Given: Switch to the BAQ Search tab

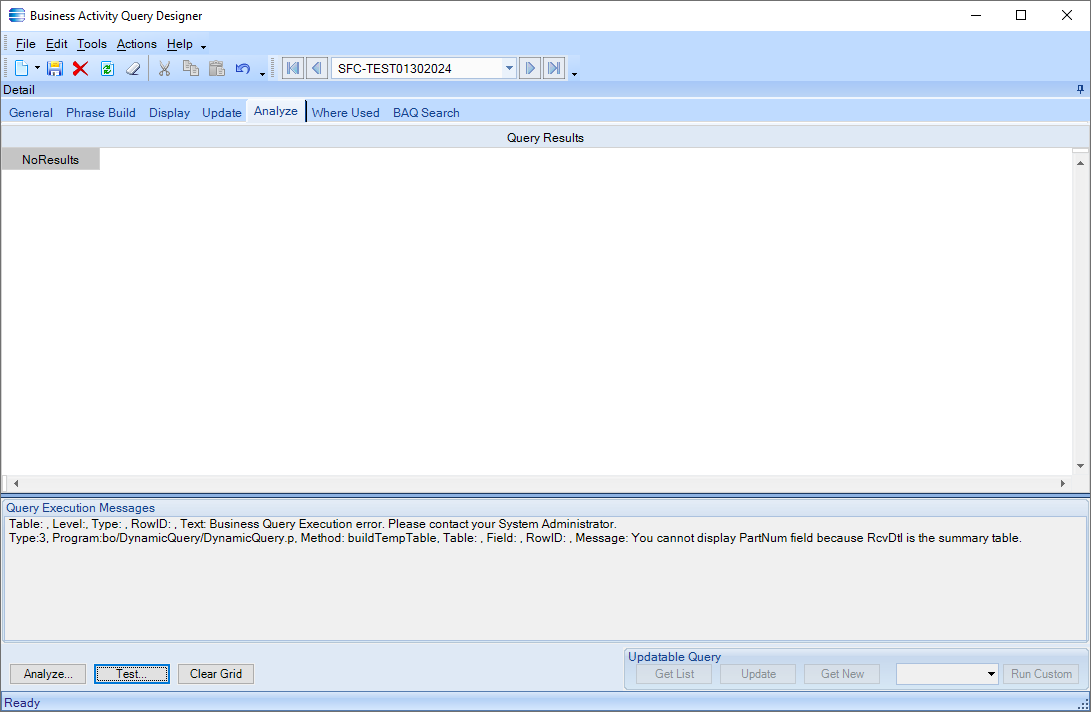Looking at the screenshot, I should point(427,113).
